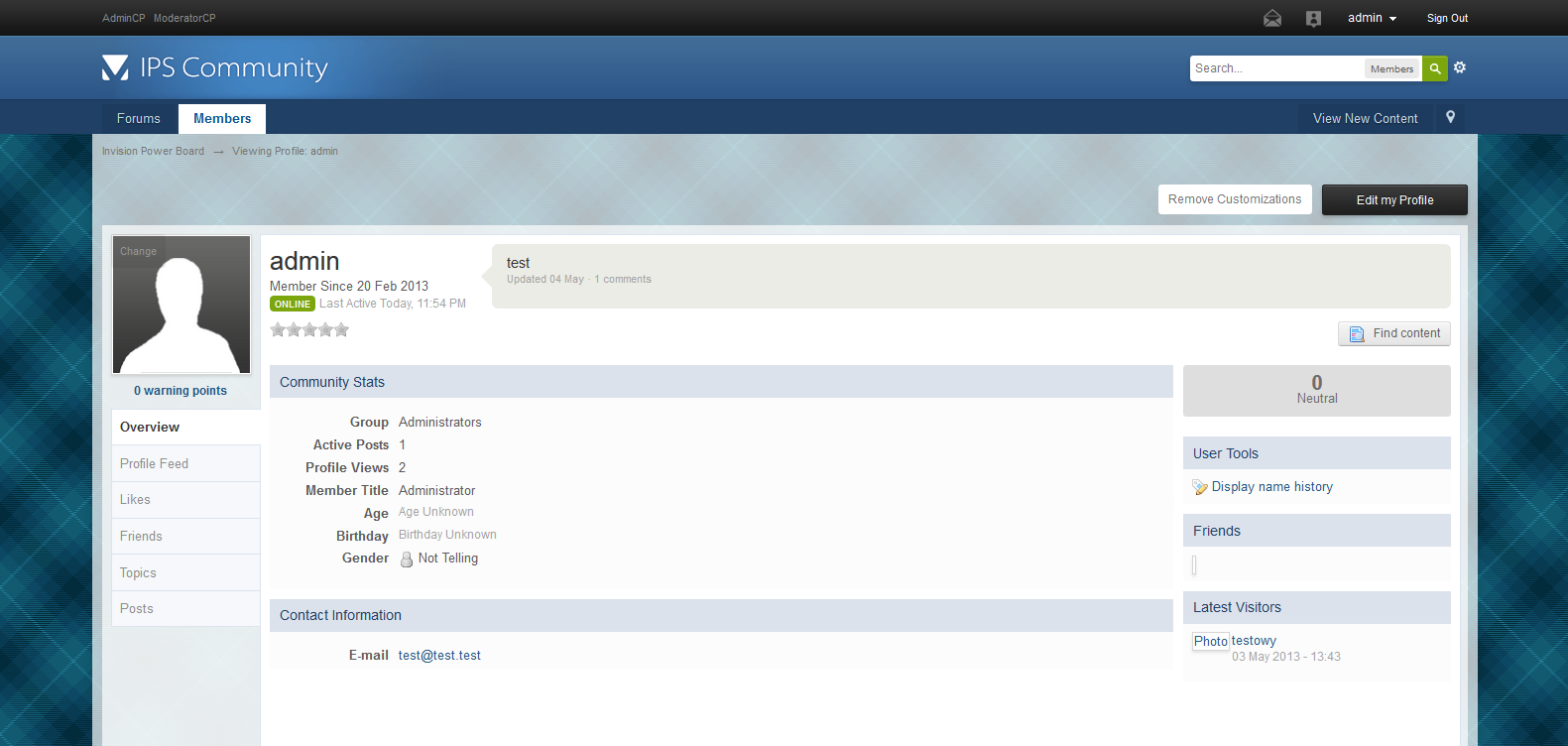Click the admin profile avatar photo
The image size is (1568, 746).
[x=181, y=306]
